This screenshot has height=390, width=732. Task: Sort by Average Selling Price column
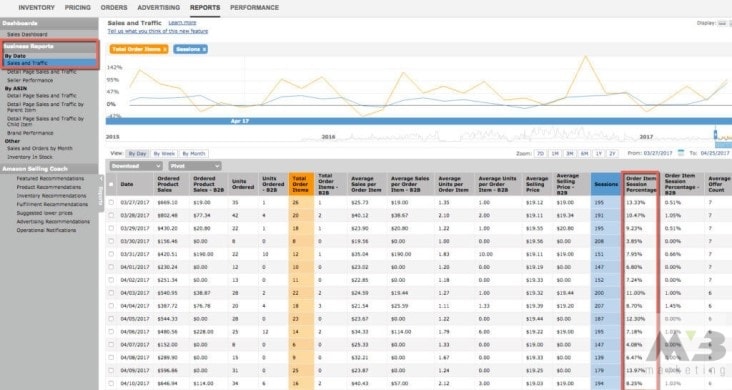coord(537,184)
